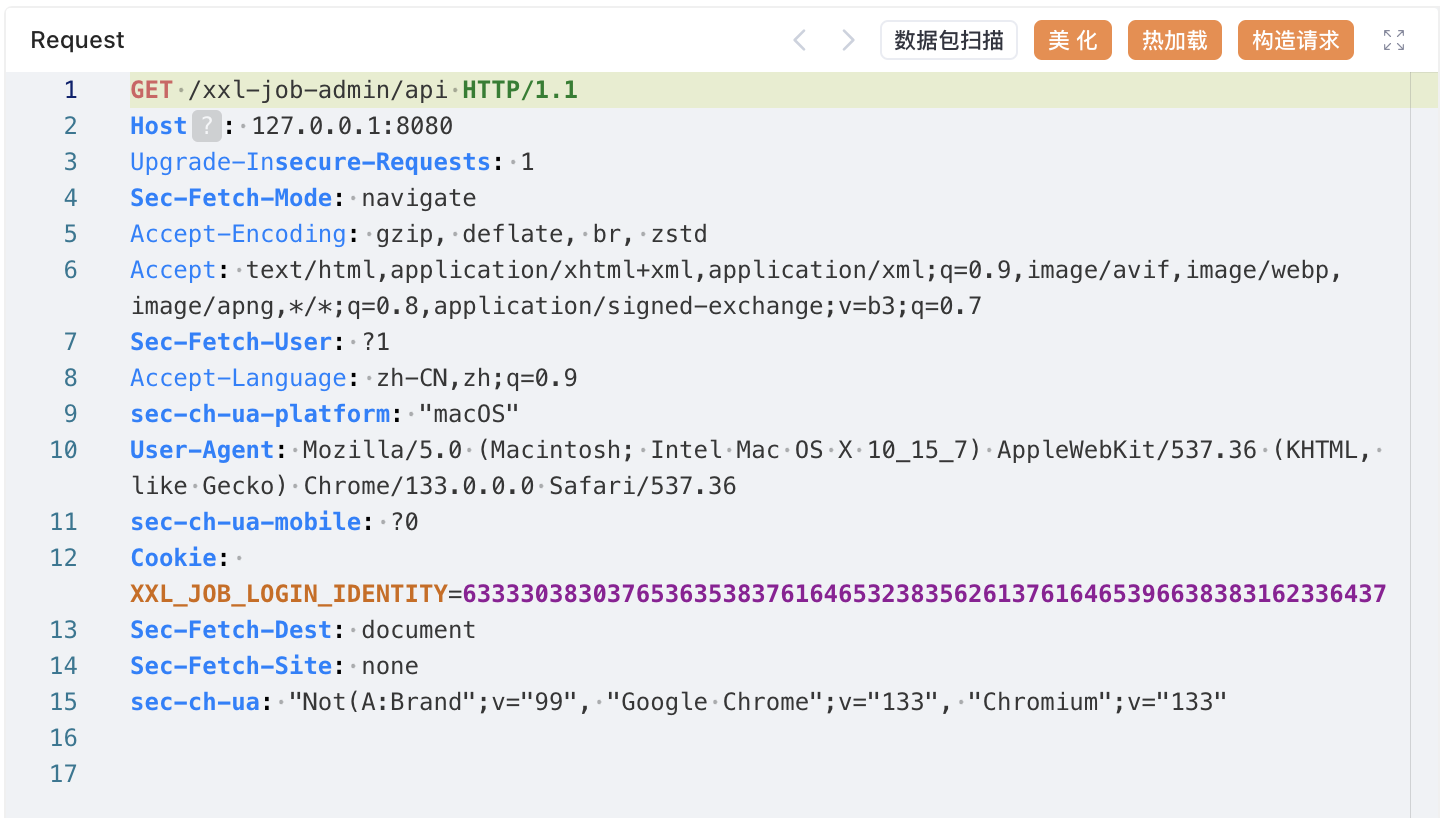
Task: Click the GET method keyword
Action: pyautogui.click(x=151, y=90)
